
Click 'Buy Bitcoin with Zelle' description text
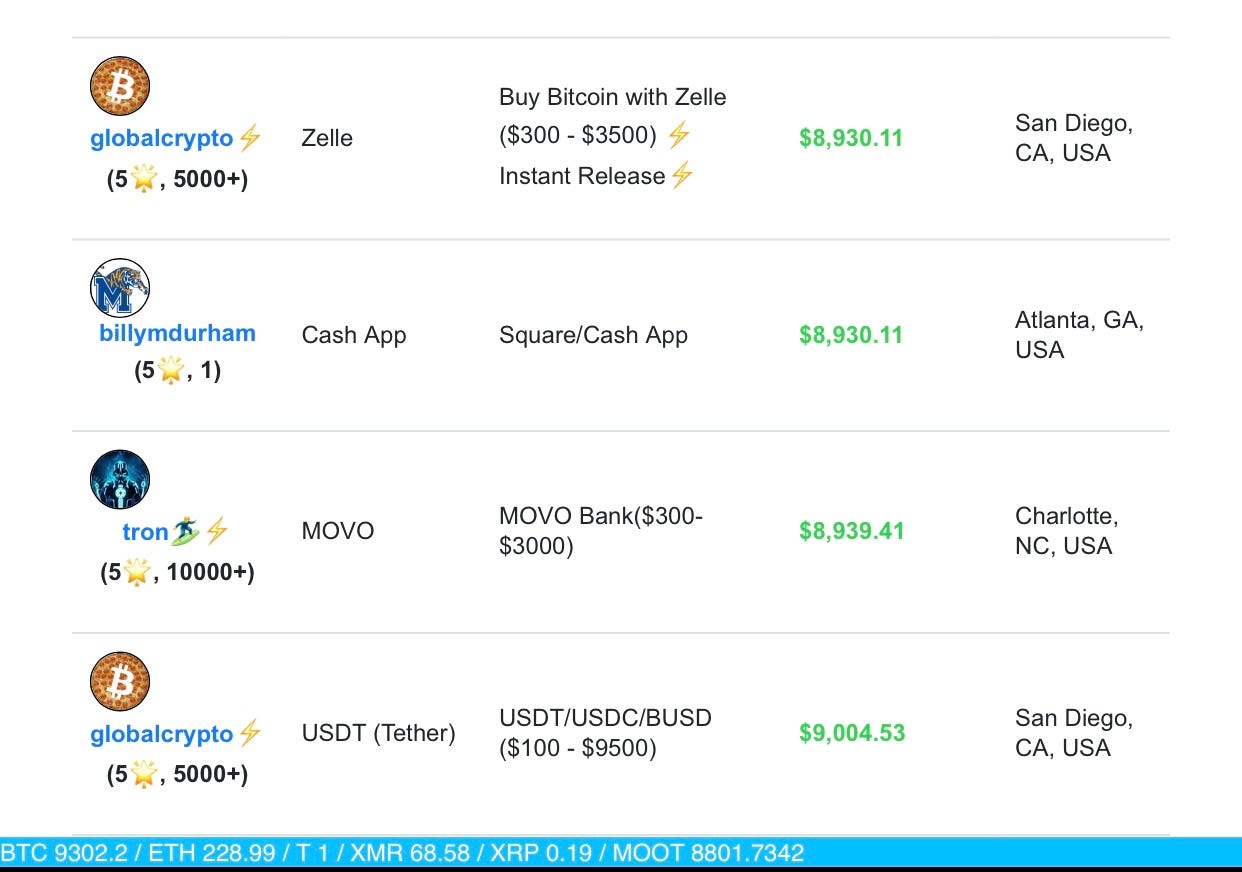pos(613,97)
